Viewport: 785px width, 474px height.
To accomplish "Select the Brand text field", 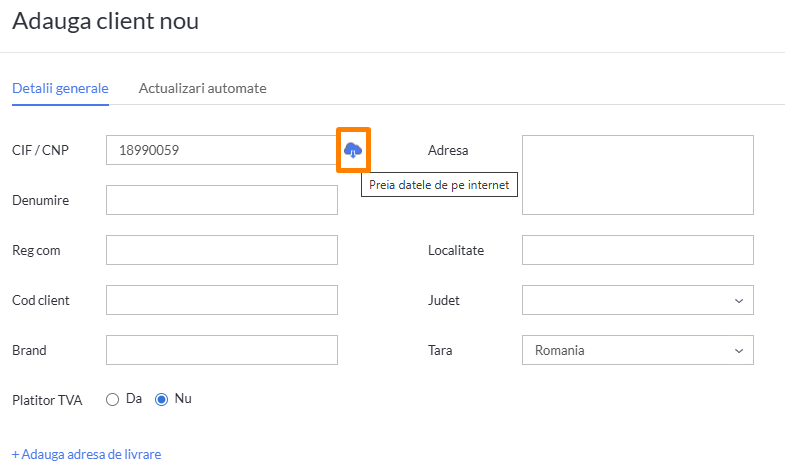I will [x=221, y=350].
